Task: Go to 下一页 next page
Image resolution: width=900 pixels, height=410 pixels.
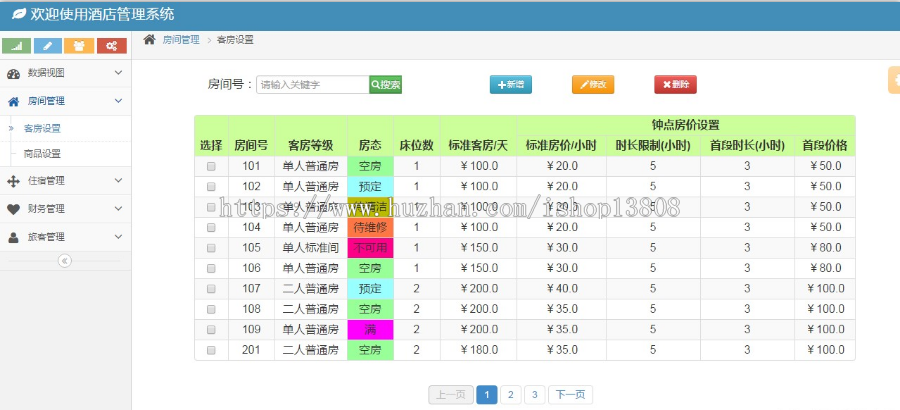Action: 571,394
